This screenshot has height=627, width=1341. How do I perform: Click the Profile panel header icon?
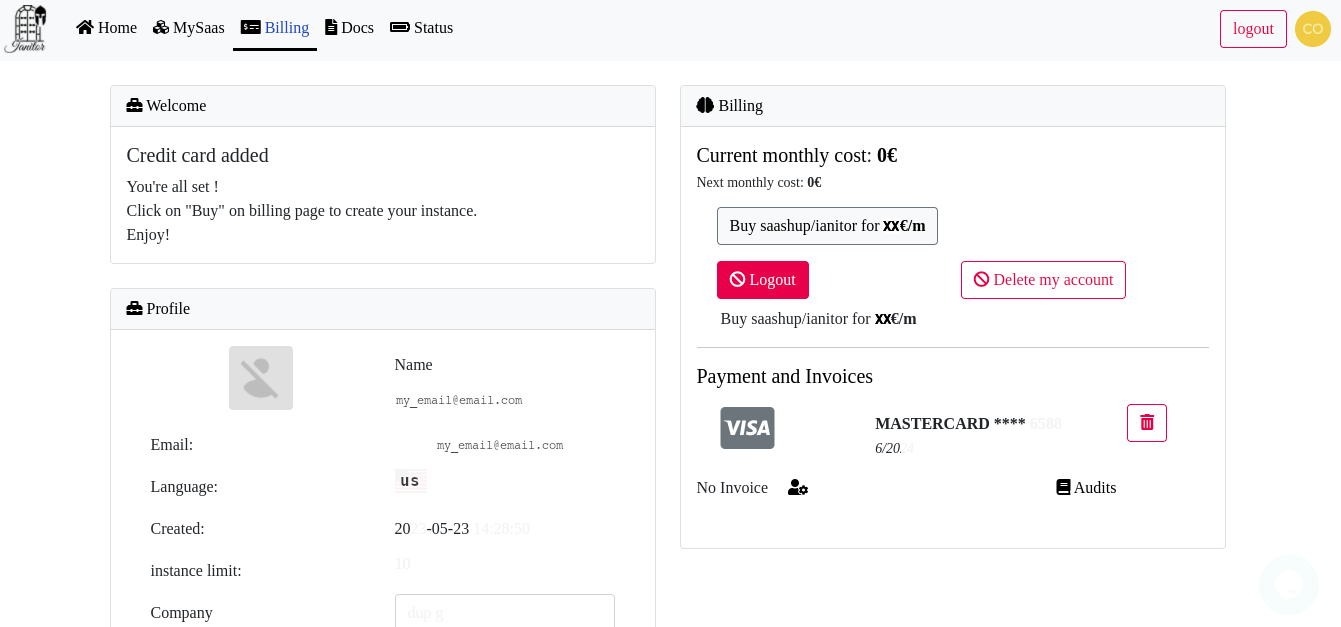(135, 309)
